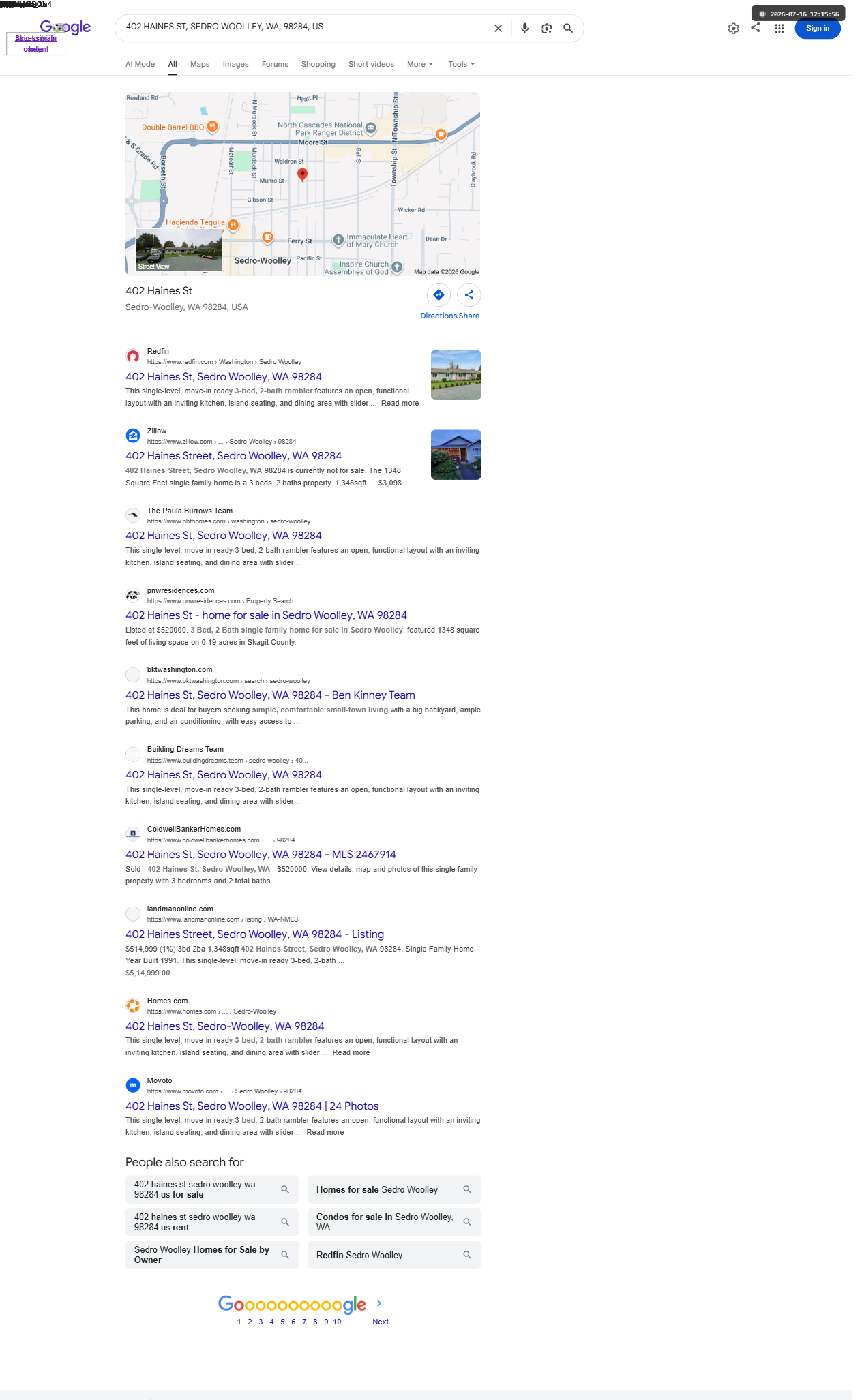
Task: Click the Redfin favicon
Action: click(133, 356)
